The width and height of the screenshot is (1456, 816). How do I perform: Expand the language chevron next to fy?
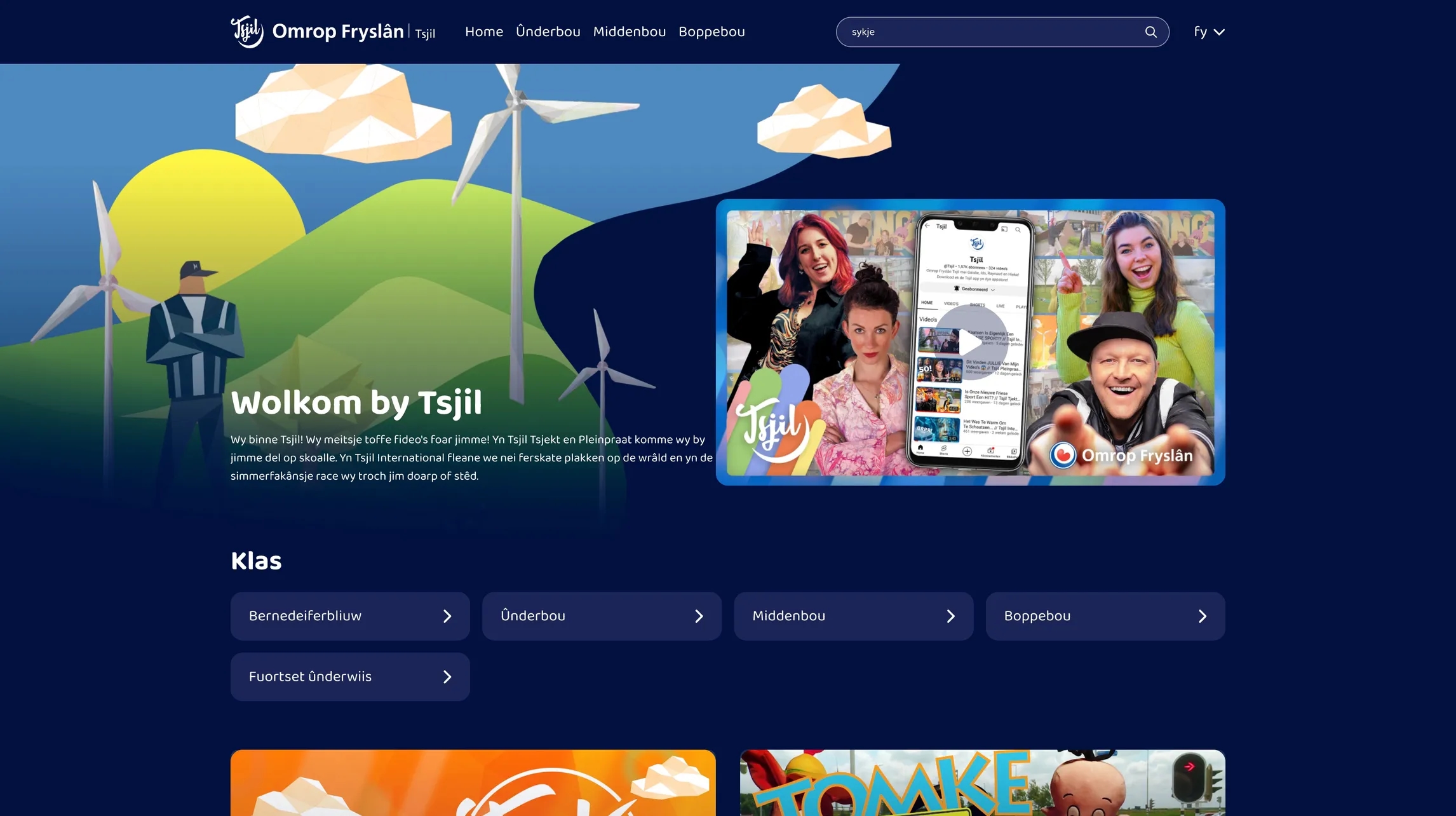pos(1219,32)
